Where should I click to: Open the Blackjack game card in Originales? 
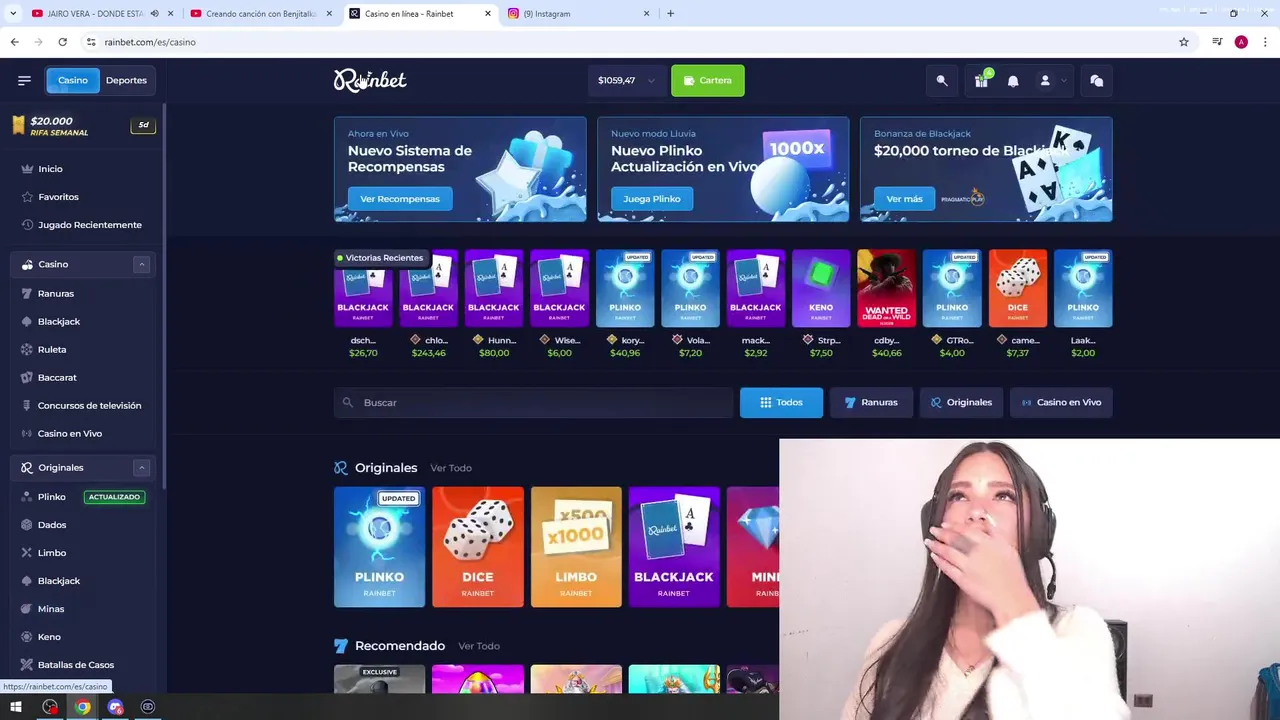674,547
